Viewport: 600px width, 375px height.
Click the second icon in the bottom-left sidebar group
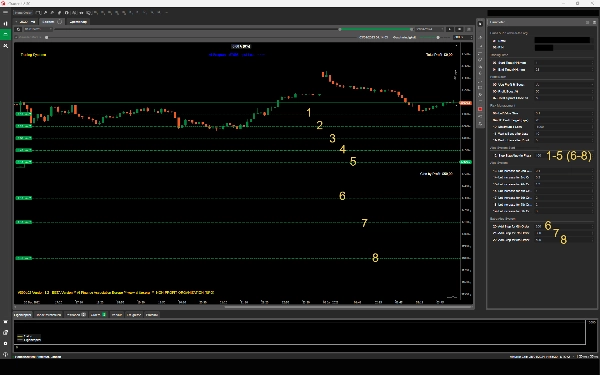(x=5, y=333)
